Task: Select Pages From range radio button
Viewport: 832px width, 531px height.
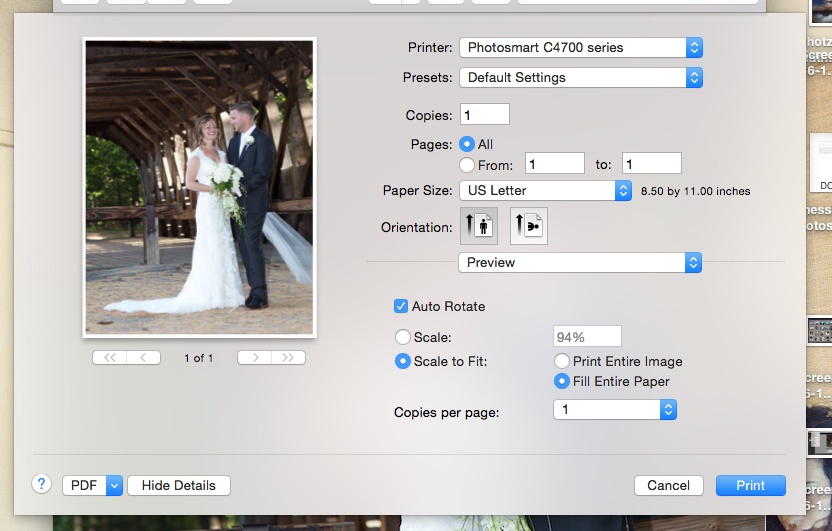Action: 466,165
